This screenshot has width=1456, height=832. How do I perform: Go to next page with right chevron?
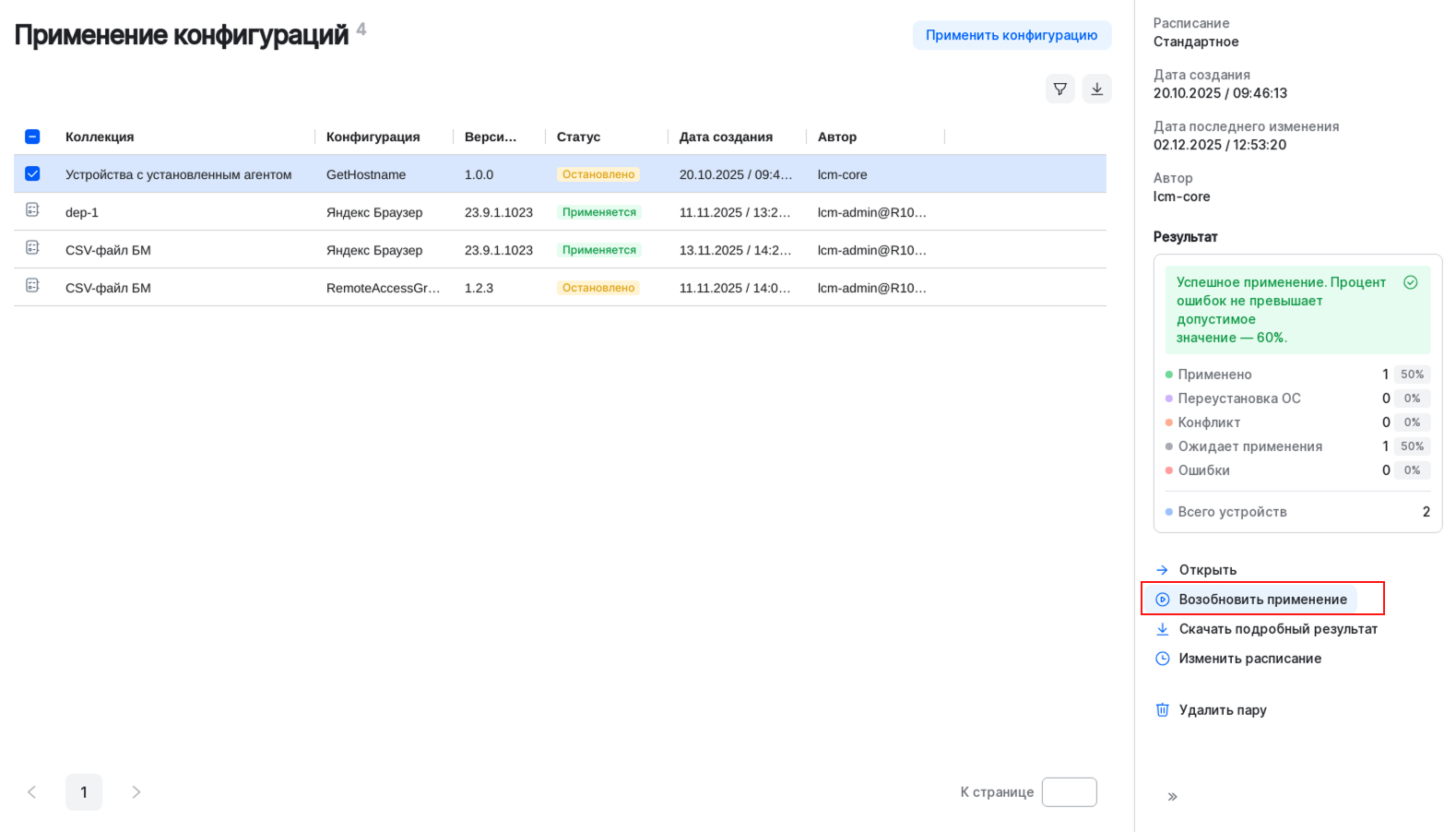[136, 791]
